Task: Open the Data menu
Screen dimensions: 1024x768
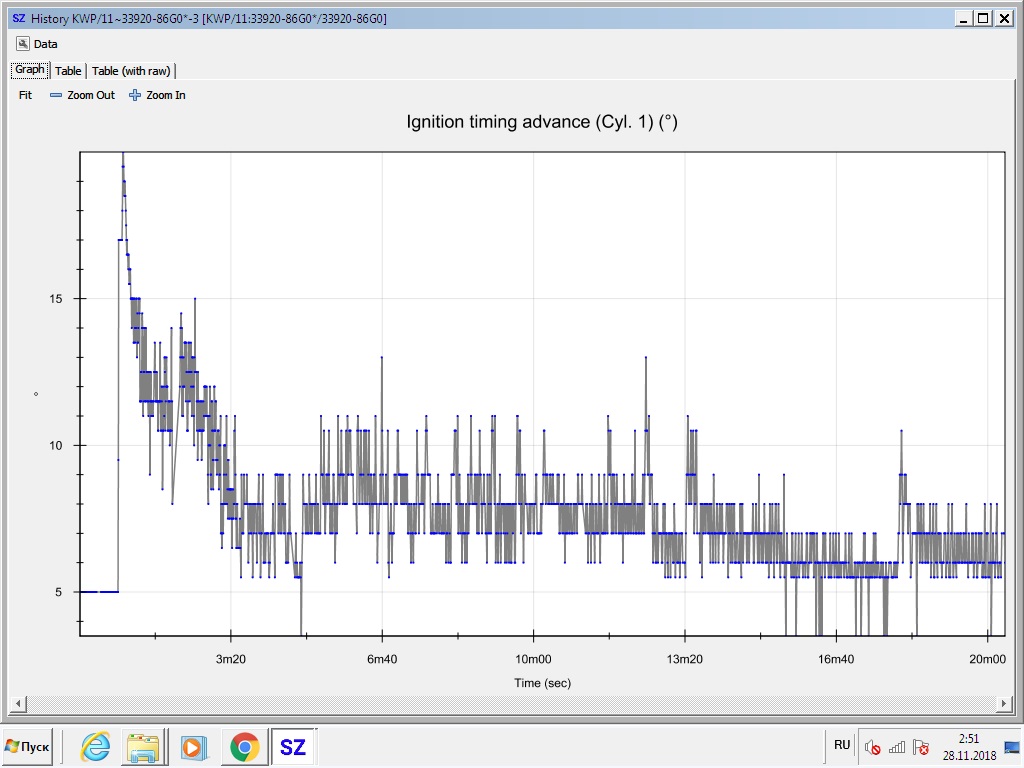Action: (37, 44)
